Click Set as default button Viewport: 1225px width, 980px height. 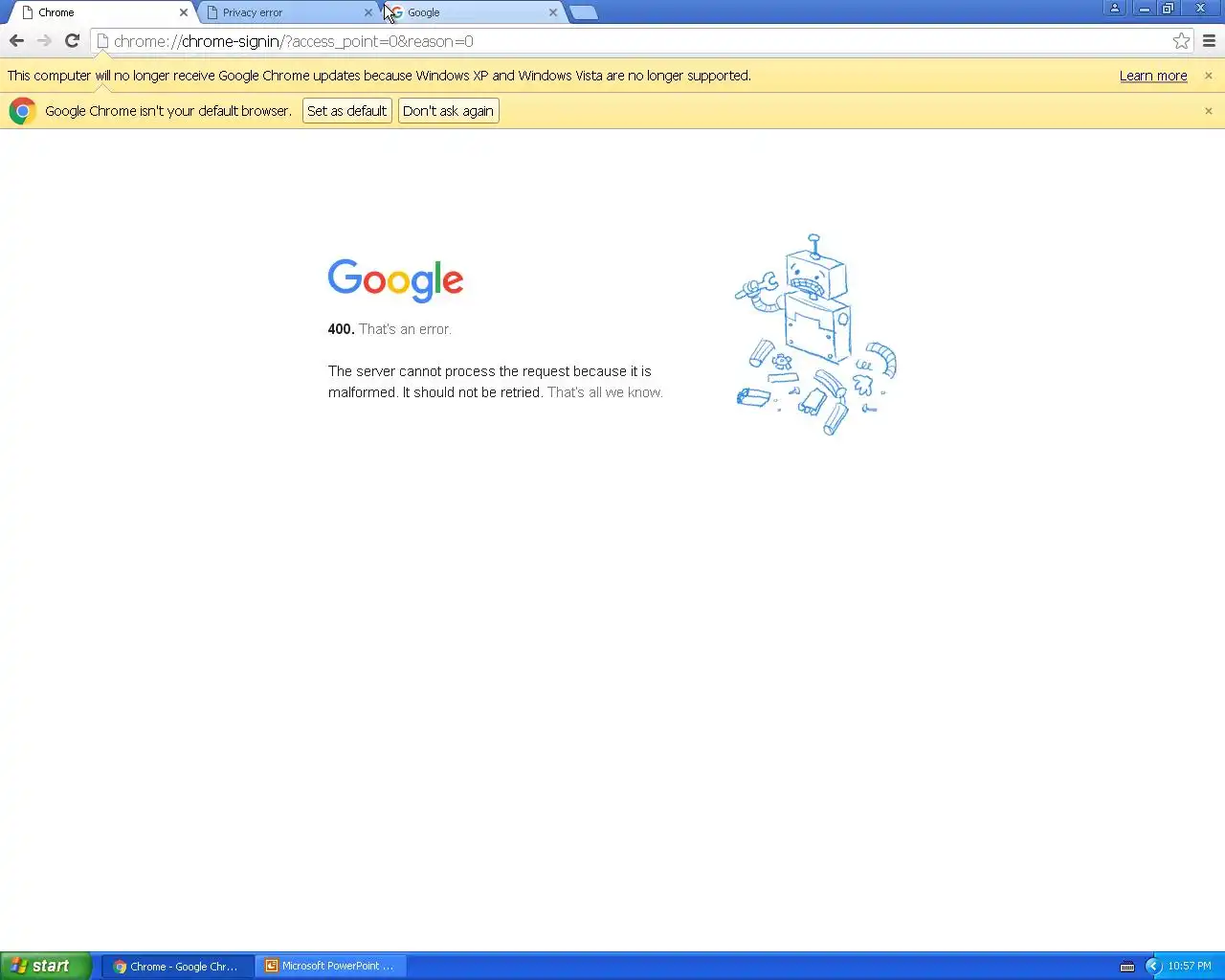[346, 111]
